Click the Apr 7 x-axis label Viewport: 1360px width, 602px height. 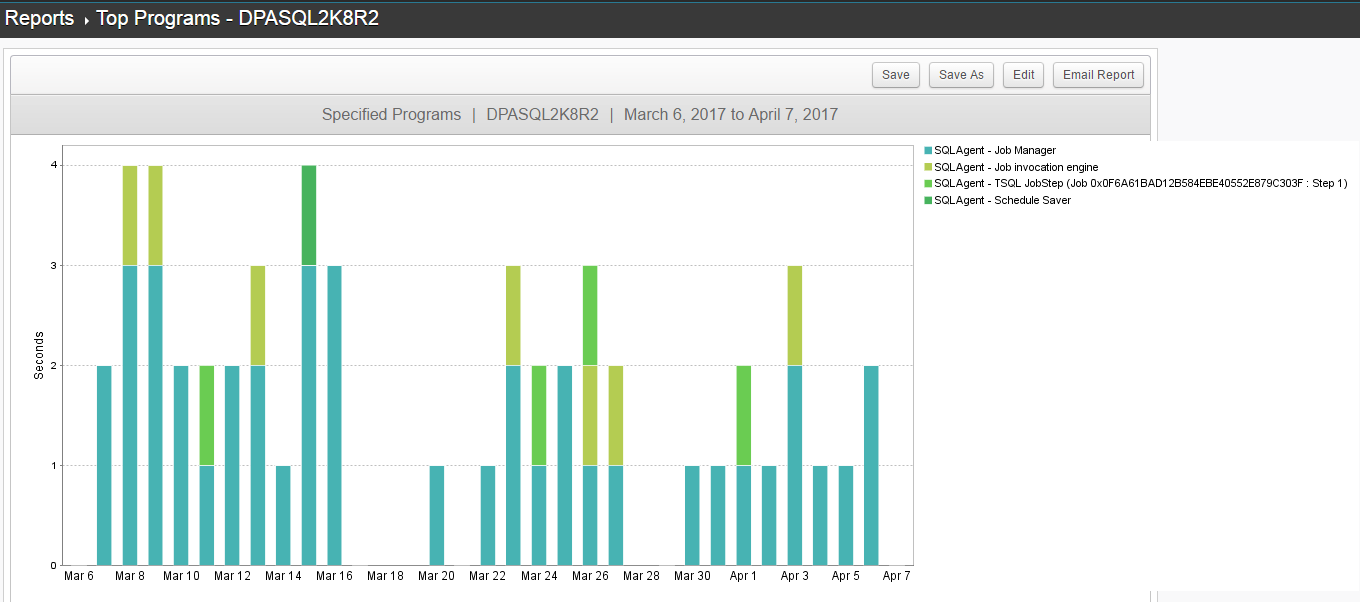point(897,576)
